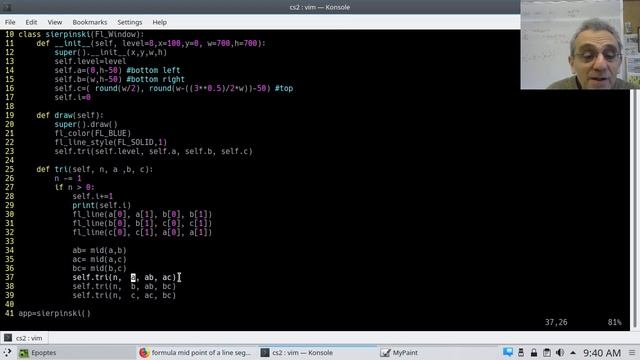This screenshot has height=360, width=640.
Task: Open the clipboard tray icon
Action: coord(547,352)
